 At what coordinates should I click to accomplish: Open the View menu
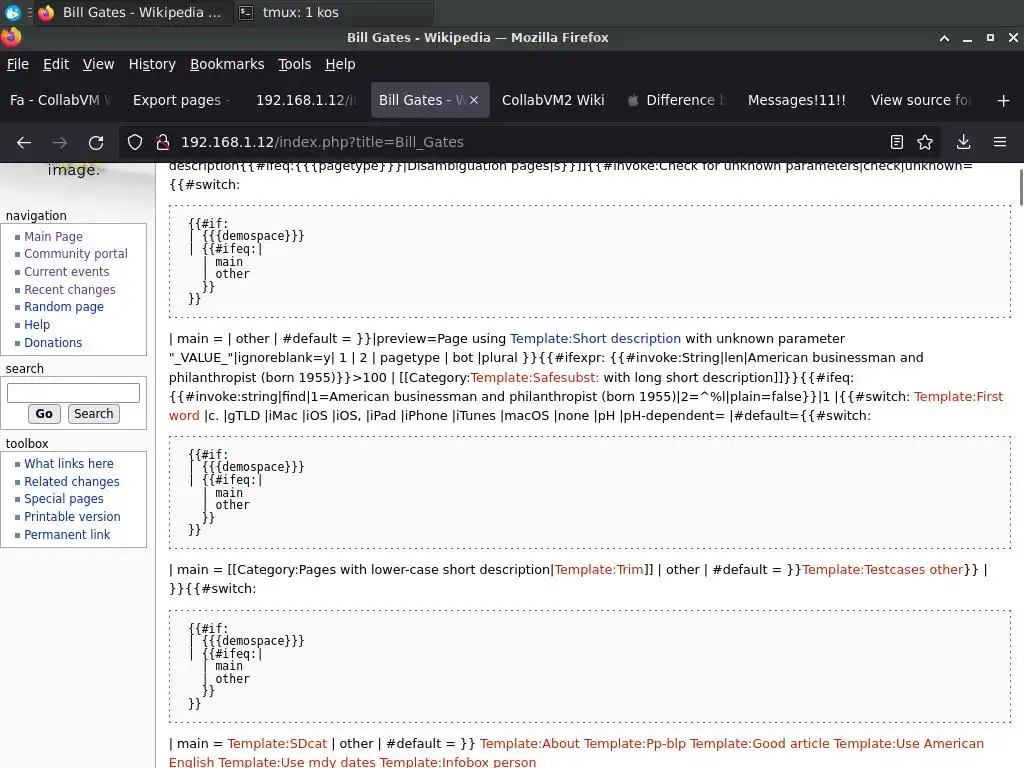pos(98,64)
